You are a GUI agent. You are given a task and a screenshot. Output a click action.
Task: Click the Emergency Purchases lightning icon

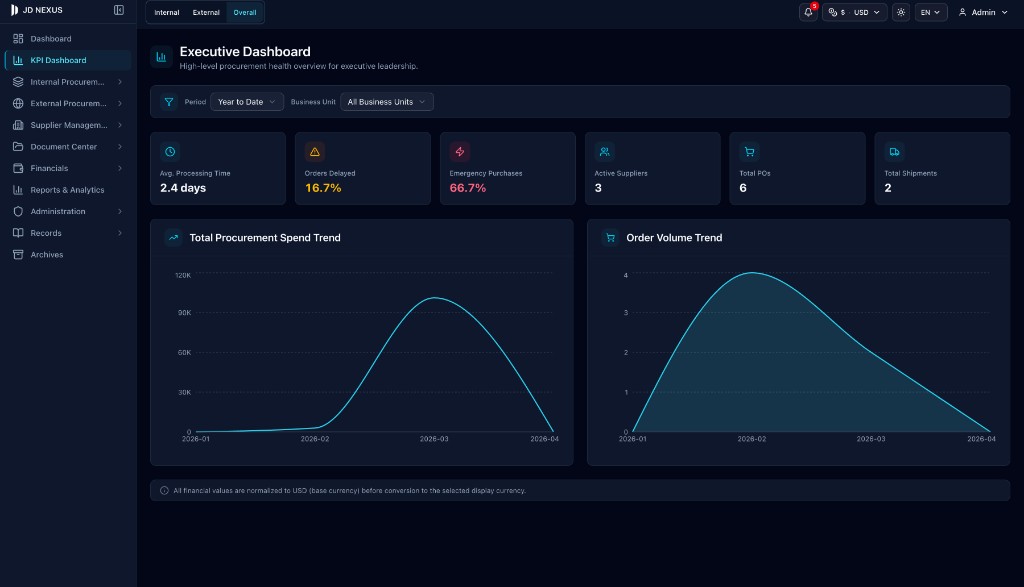460,151
